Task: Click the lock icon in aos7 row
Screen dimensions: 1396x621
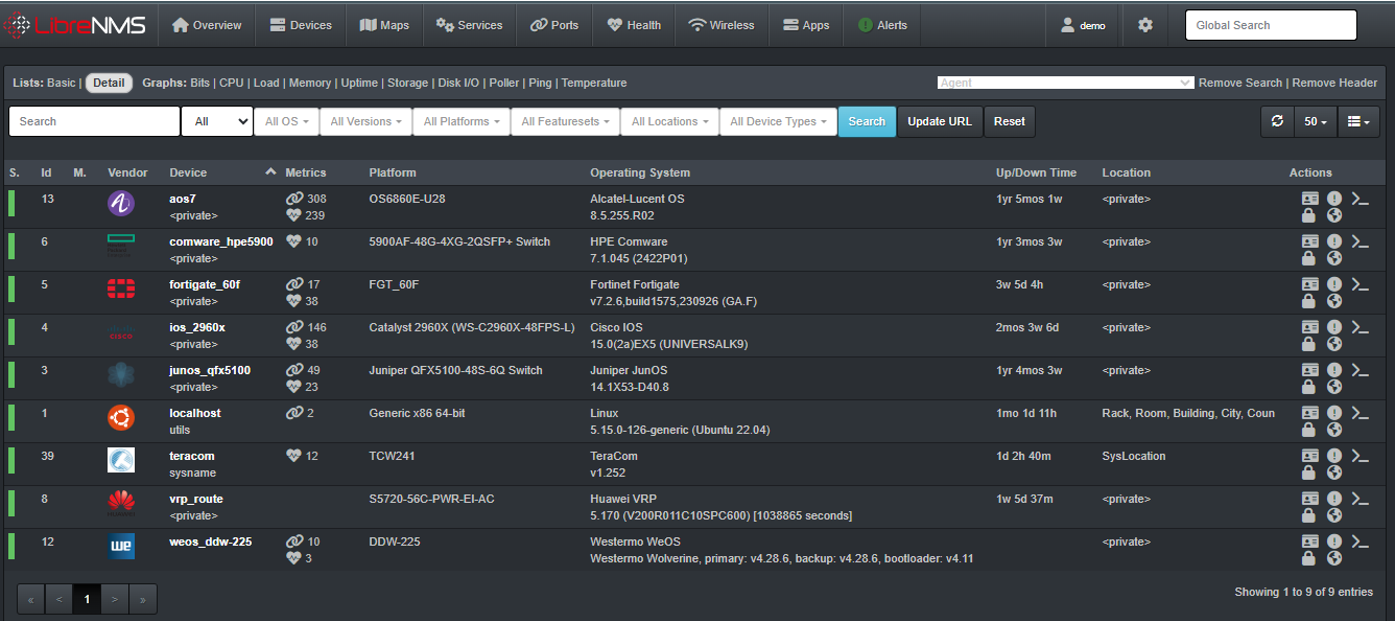Action: click(1309, 216)
